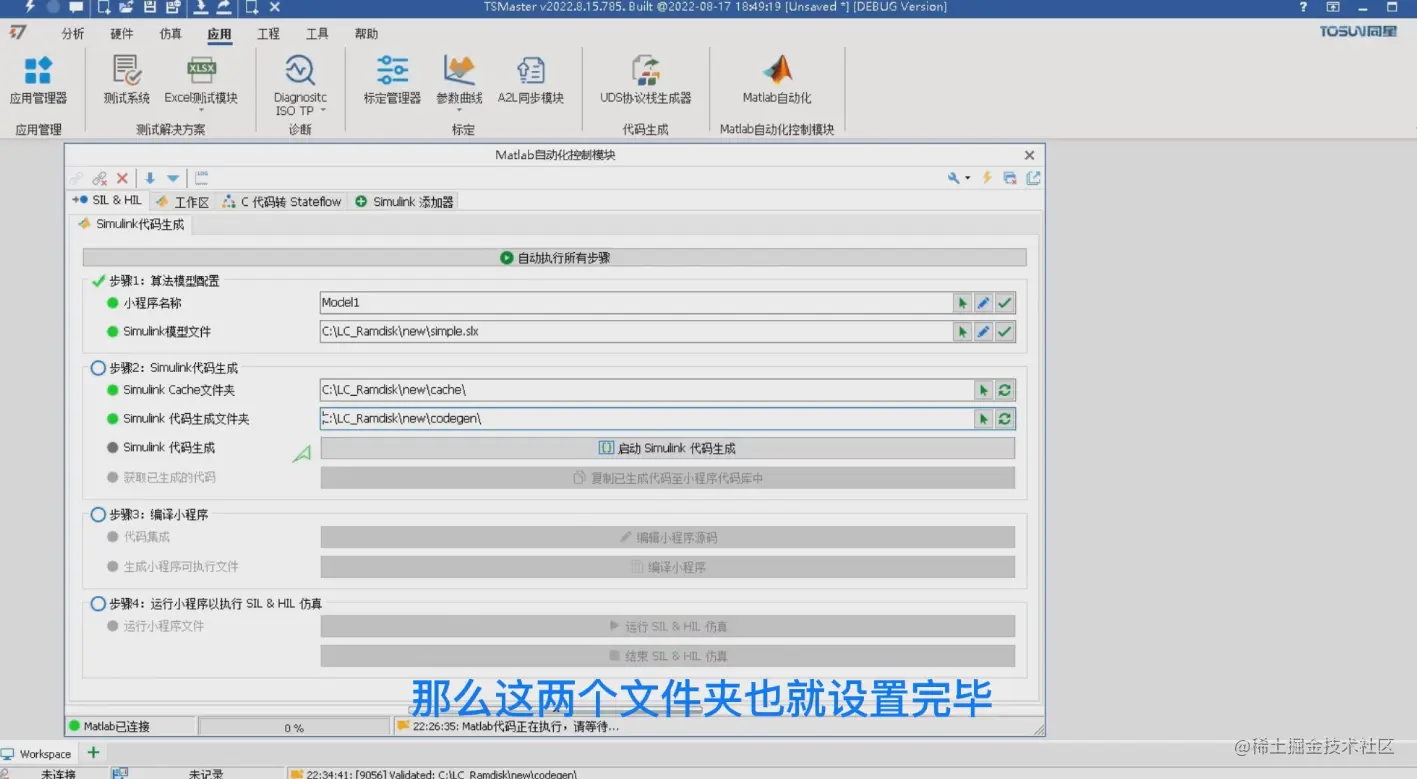The width and height of the screenshot is (1417, 779).
Task: Click the blue down arrow toolbar icon
Action: pyautogui.click(x=150, y=178)
